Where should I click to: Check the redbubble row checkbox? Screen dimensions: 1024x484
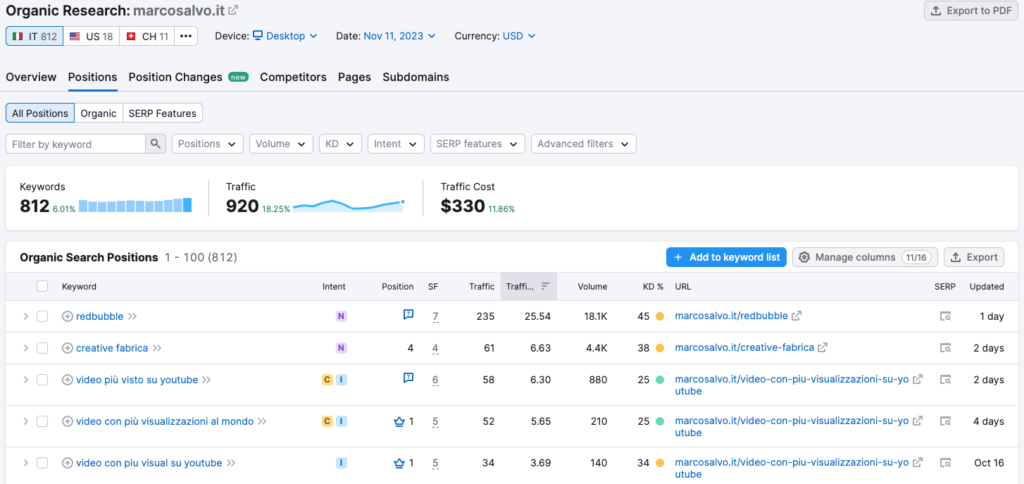pyautogui.click(x=42, y=316)
